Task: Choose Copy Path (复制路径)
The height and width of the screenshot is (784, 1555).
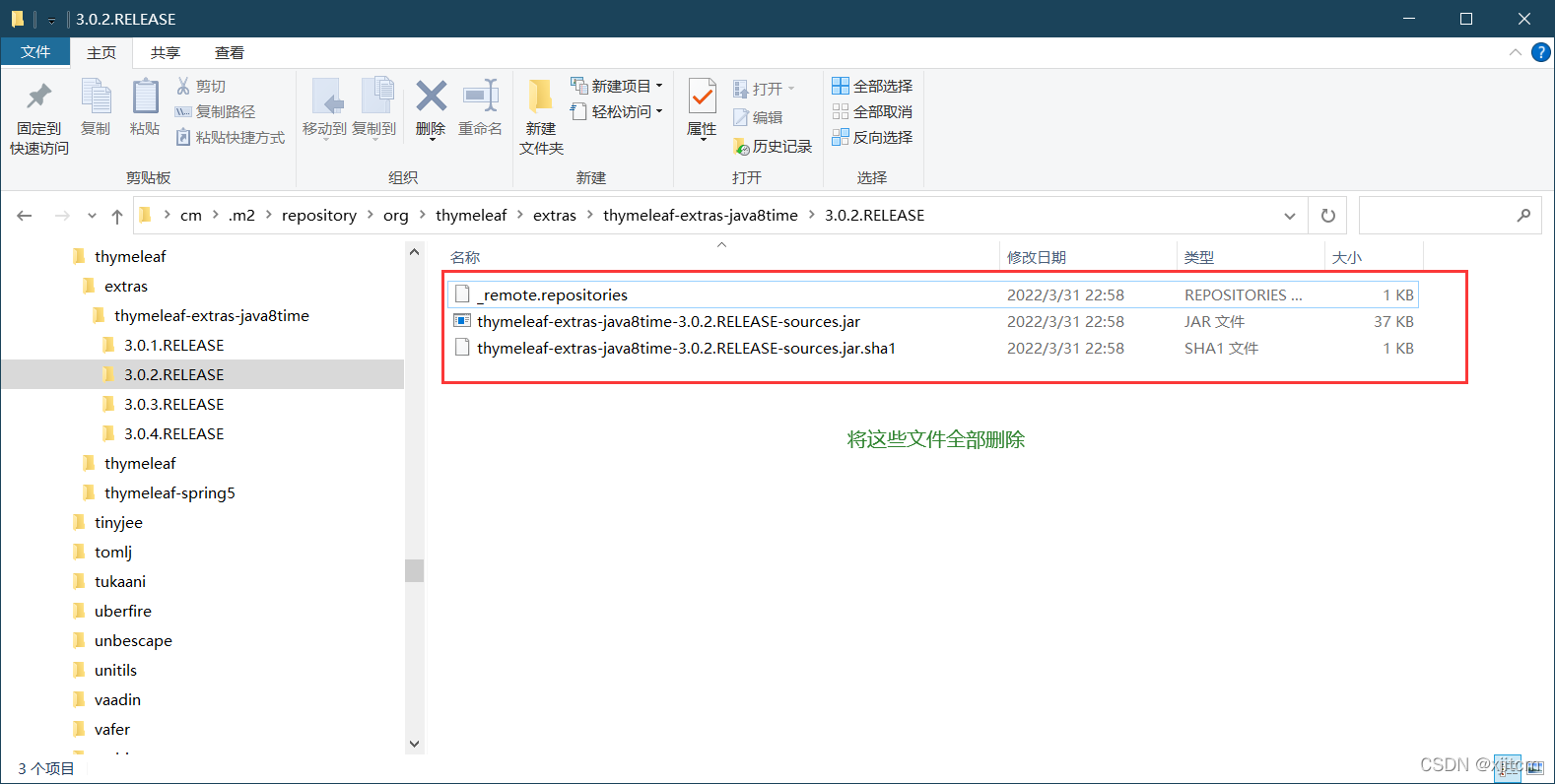Action: tap(215, 112)
